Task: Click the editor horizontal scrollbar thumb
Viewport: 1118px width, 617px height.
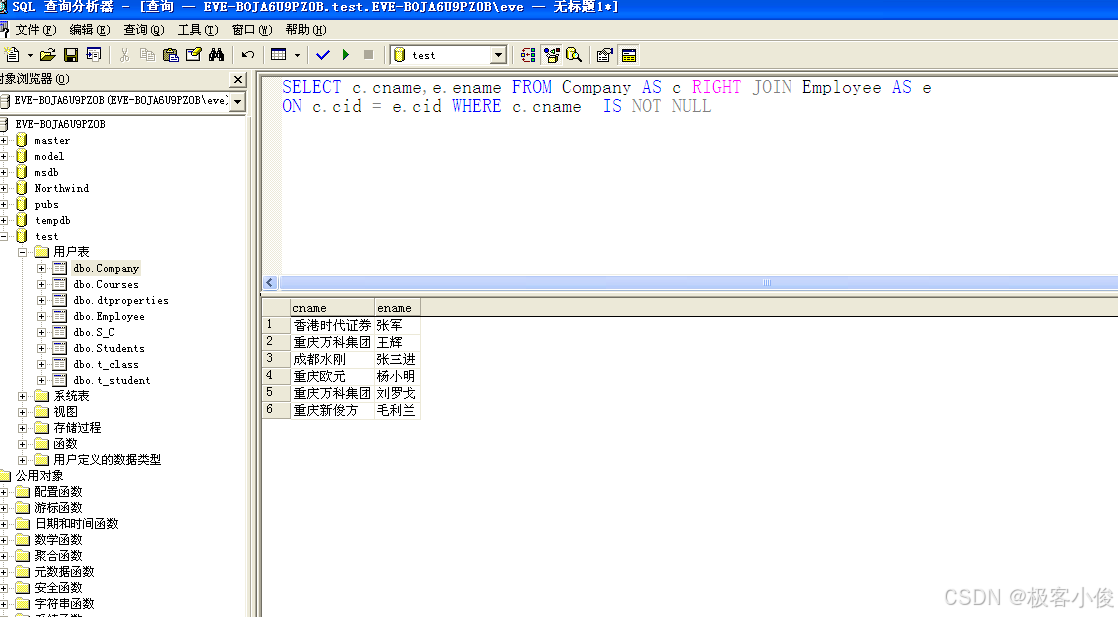Action: (x=766, y=282)
